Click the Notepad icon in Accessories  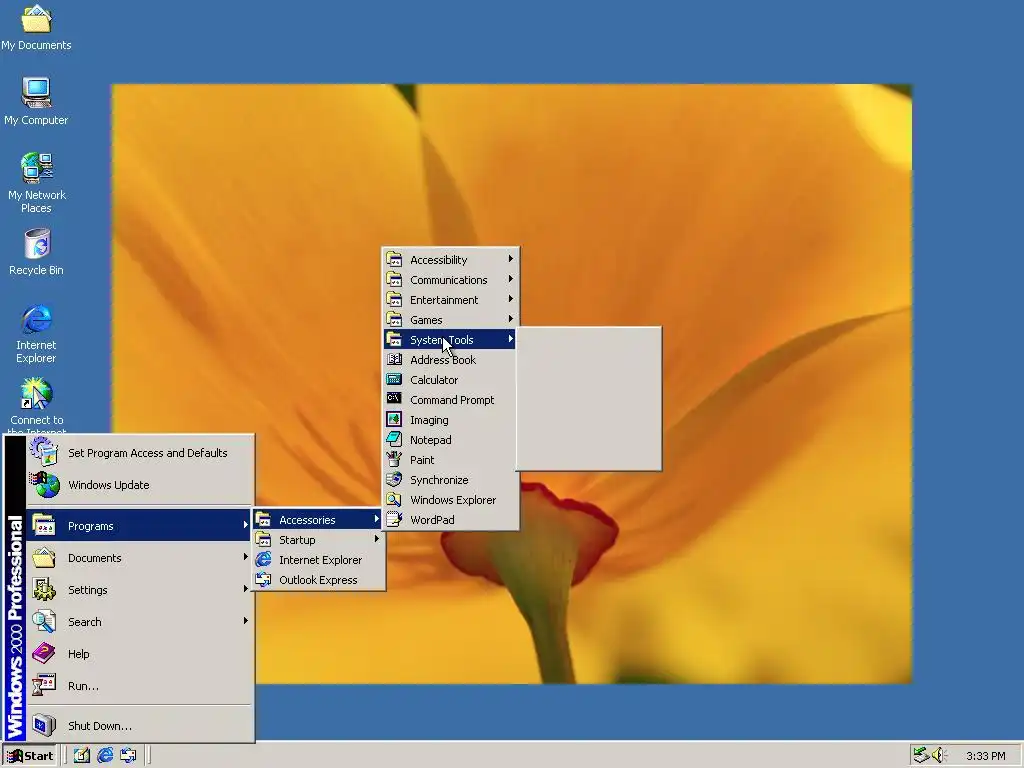click(394, 440)
